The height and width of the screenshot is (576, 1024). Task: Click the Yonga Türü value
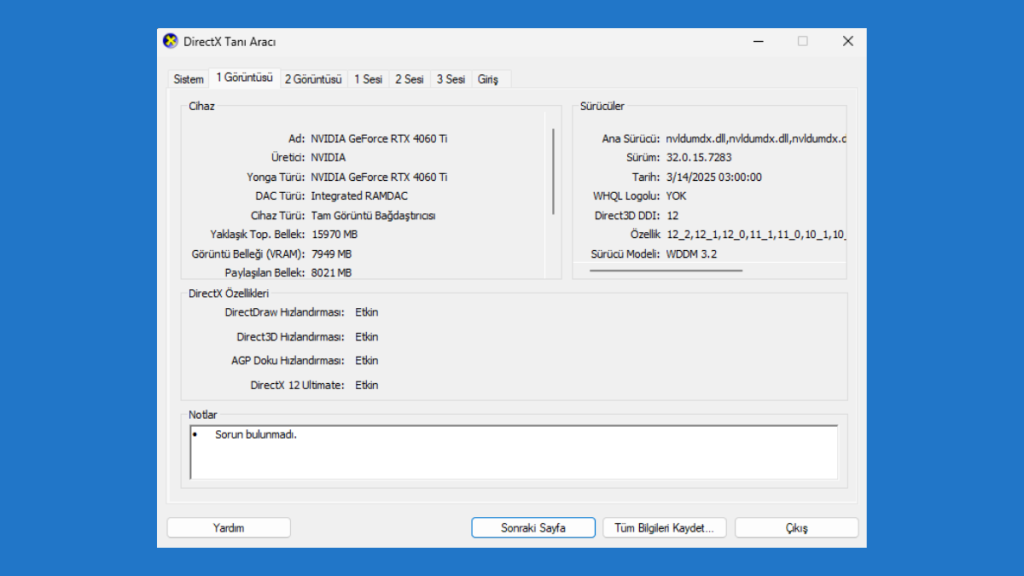coord(379,177)
